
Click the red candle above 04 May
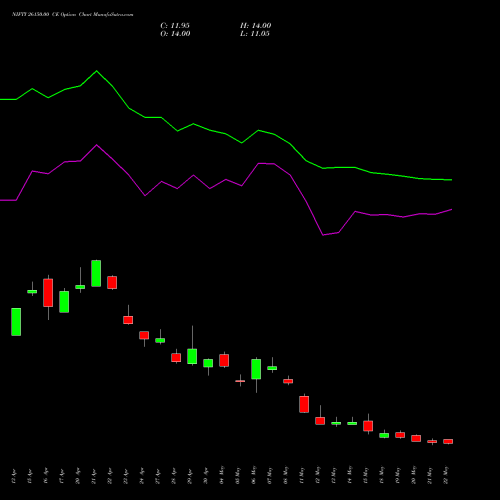pos(224,360)
